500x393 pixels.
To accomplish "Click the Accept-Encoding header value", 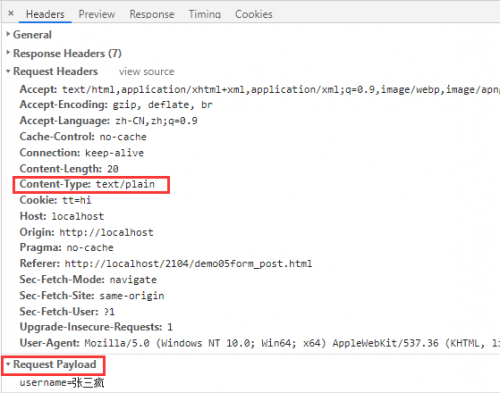I will point(163,105).
